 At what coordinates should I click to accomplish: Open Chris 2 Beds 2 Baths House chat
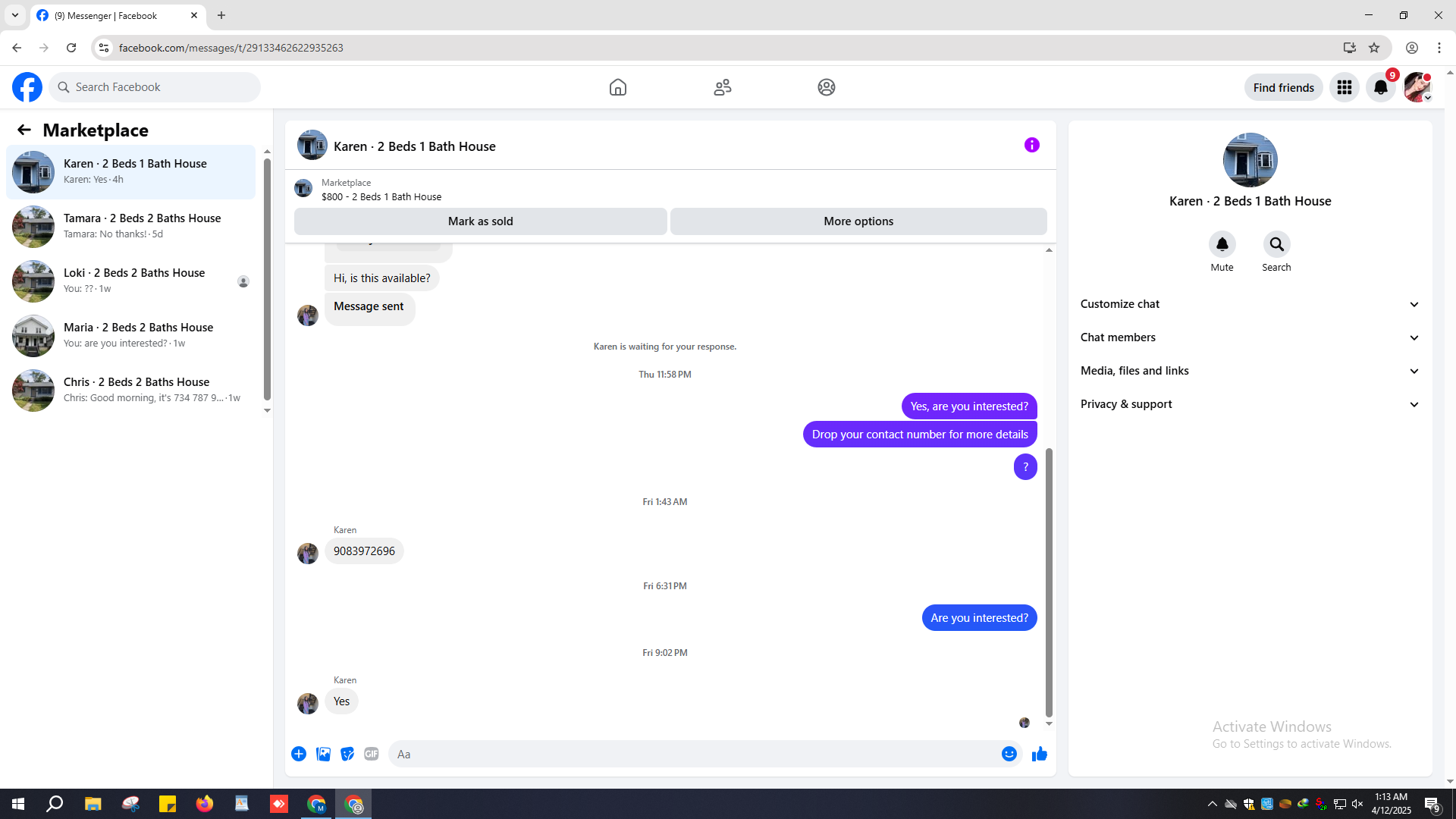click(x=131, y=390)
